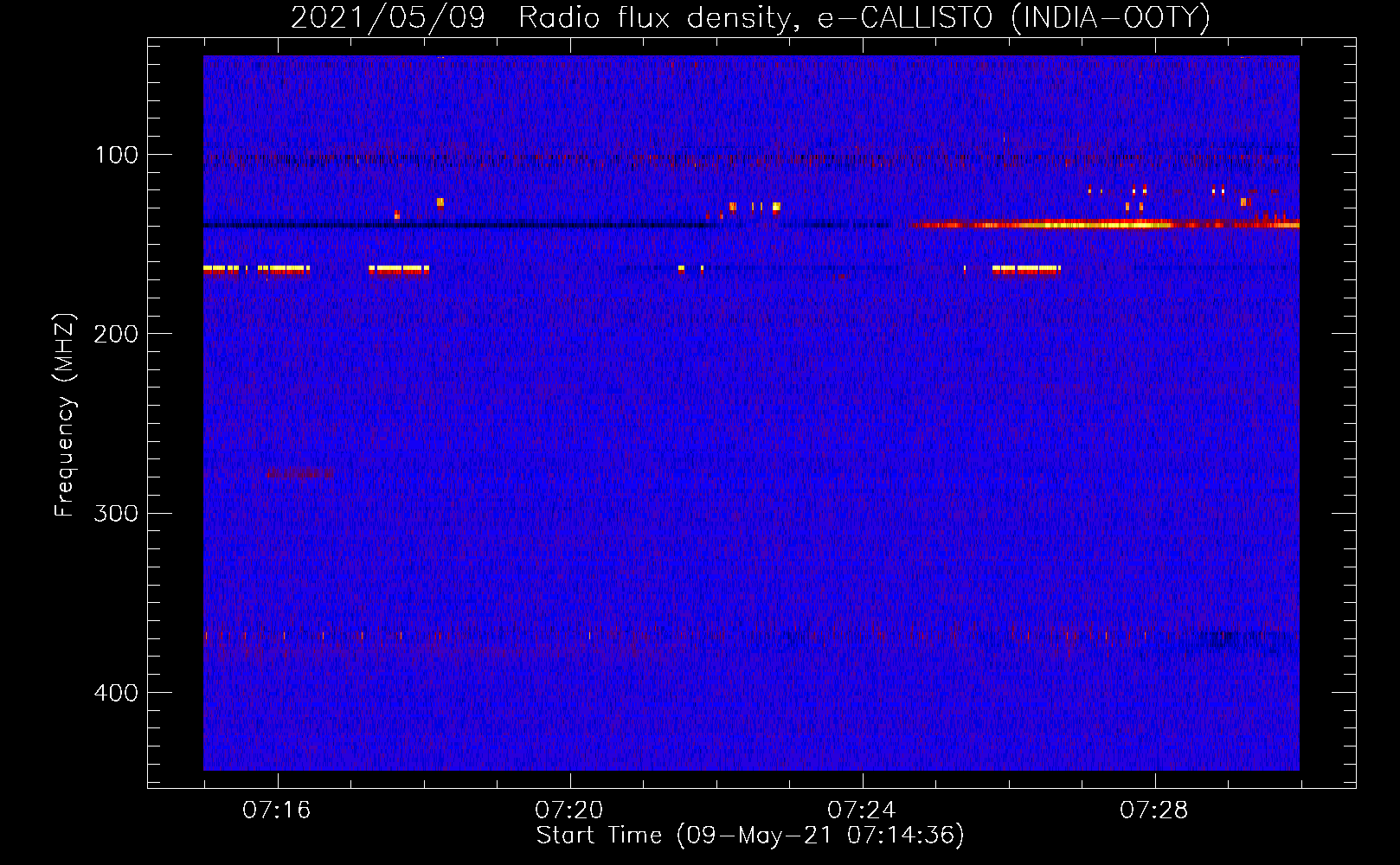Click the "Start Time" x-axis label
The image size is (1400, 865).
point(749,835)
